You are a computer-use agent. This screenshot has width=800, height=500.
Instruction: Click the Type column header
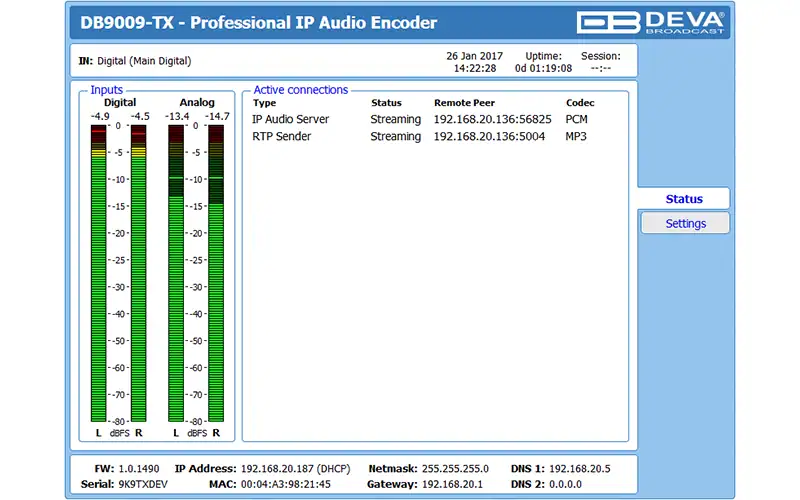coord(264,103)
